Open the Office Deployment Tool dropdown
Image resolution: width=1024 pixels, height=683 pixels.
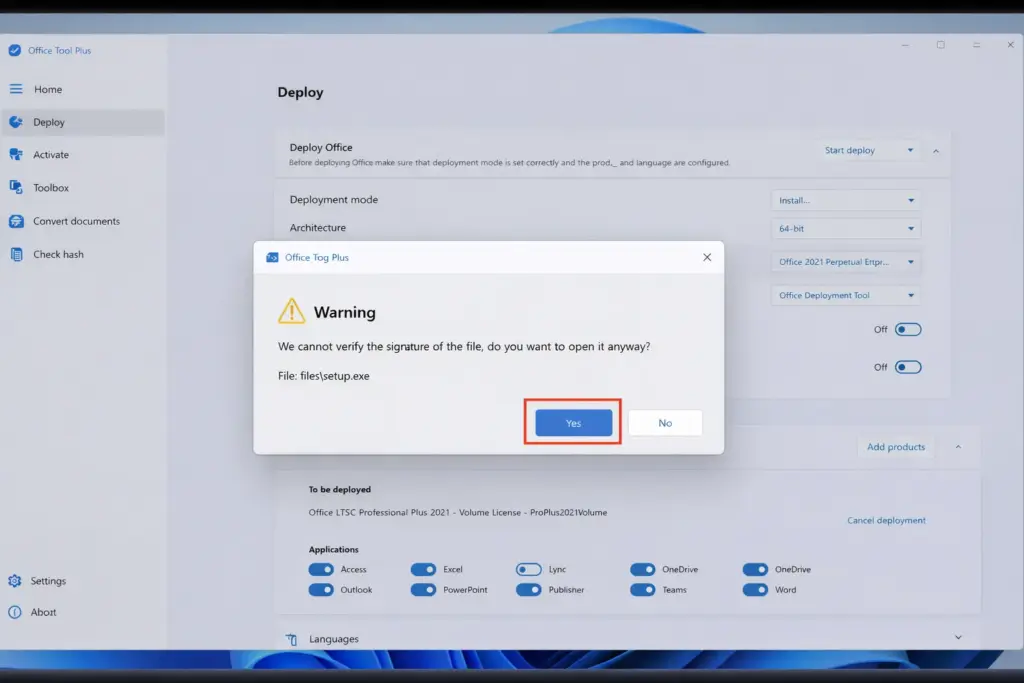click(846, 296)
